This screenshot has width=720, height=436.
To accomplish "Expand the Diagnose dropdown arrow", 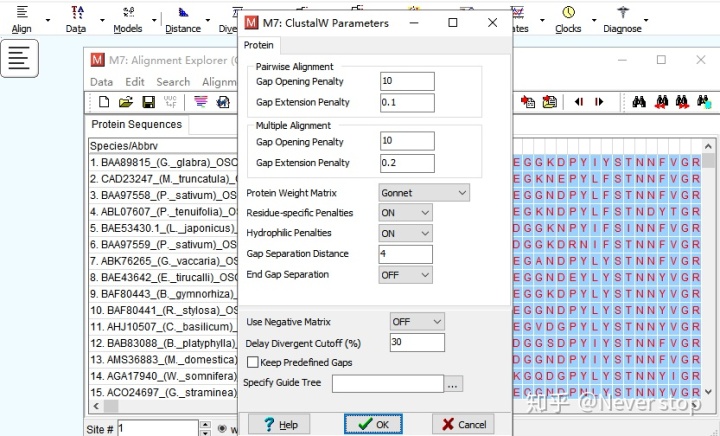I will pos(646,20).
